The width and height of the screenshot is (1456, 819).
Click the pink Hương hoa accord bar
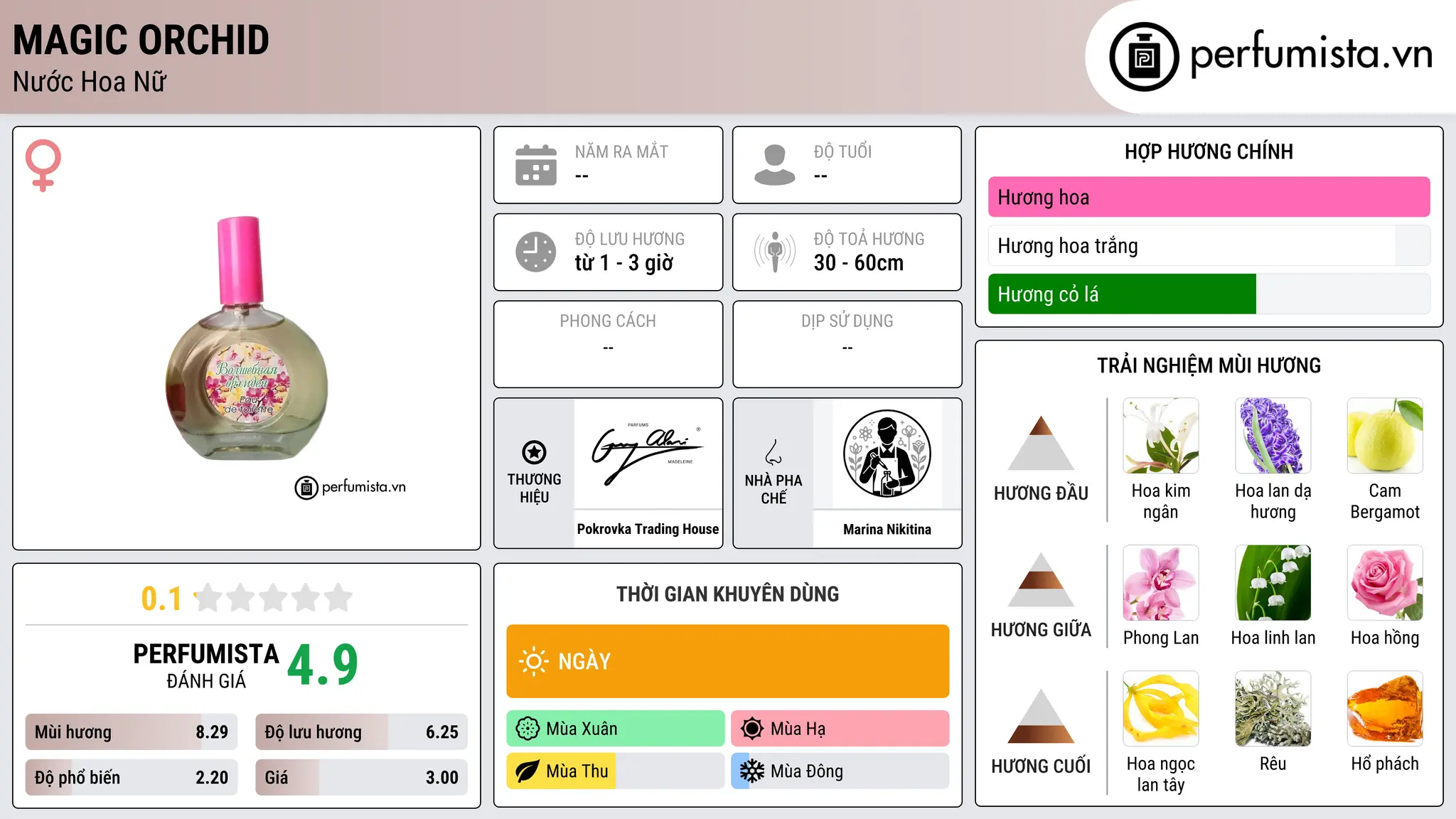[1209, 197]
